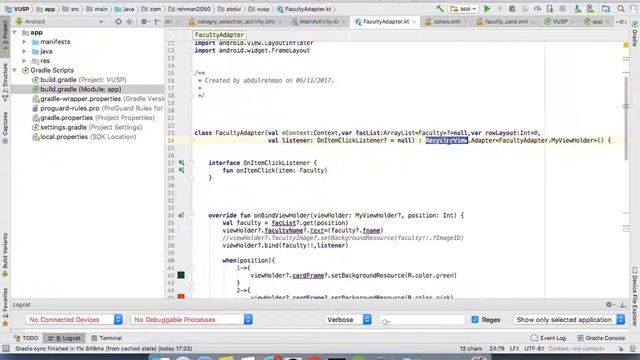Click the Logcat bottom tab
Viewport: 640px width, 360px height.
pyautogui.click(x=64, y=338)
